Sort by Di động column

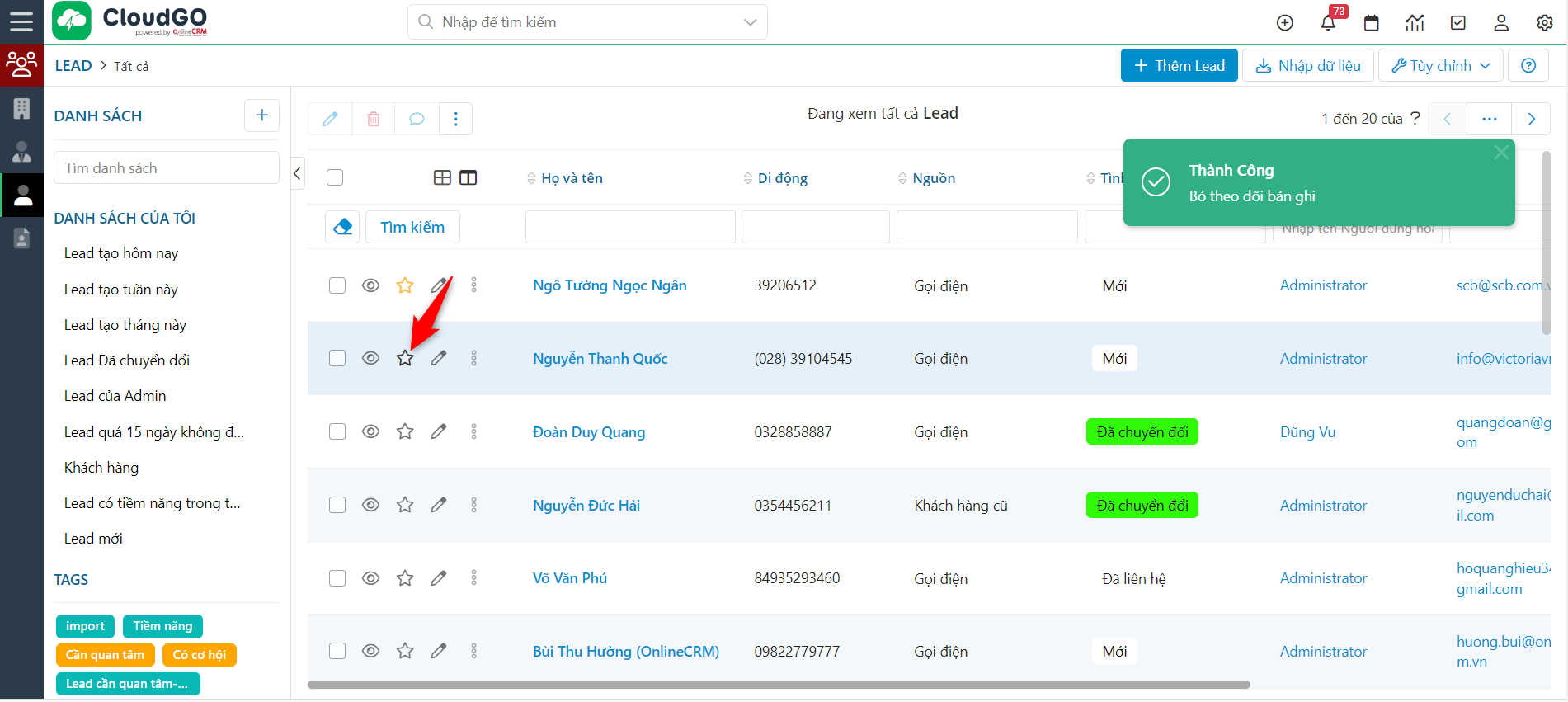(782, 178)
